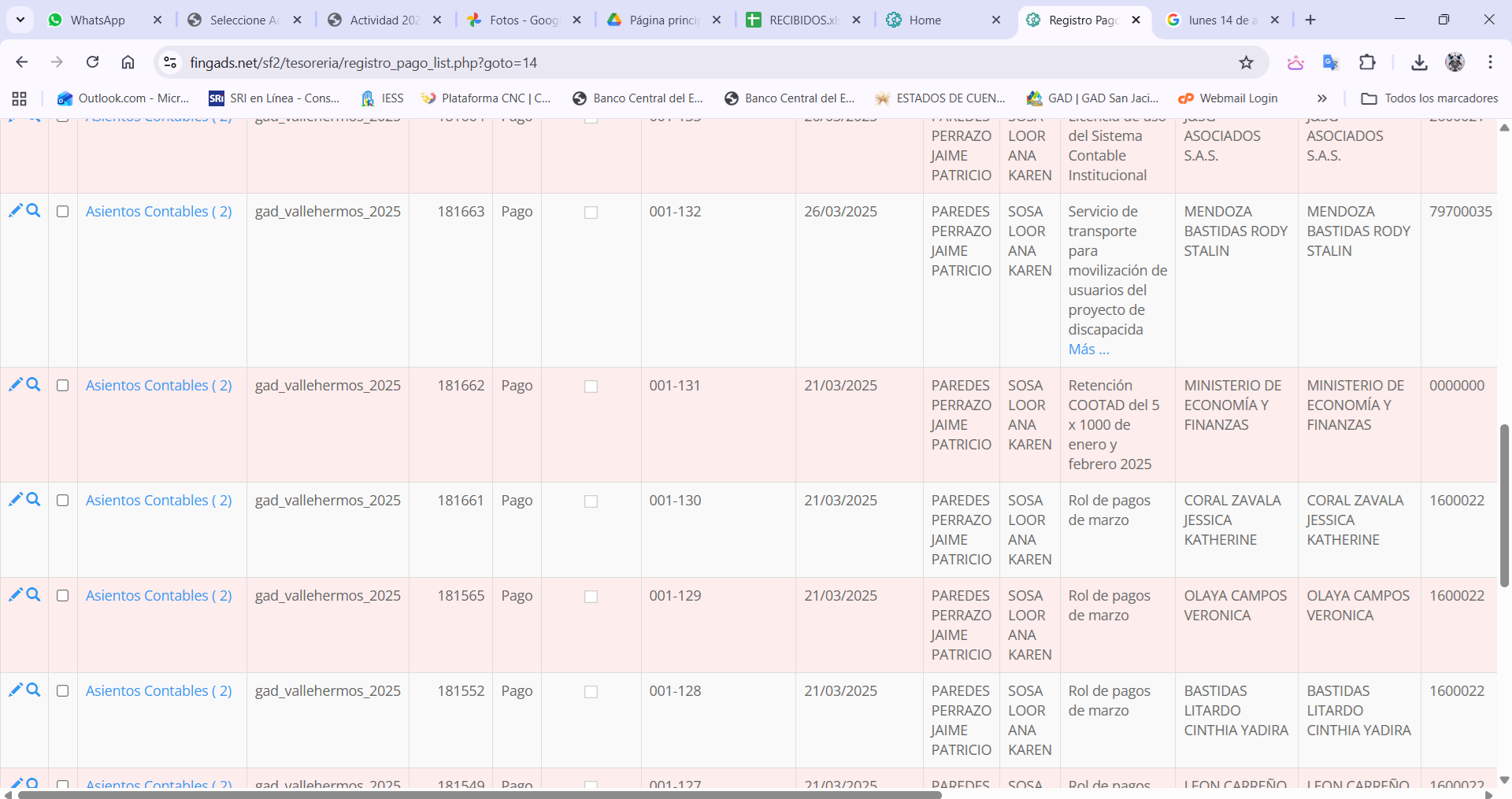This screenshot has height=799, width=1512.
Task: Bookmark this page with the star icon
Action: [1246, 62]
